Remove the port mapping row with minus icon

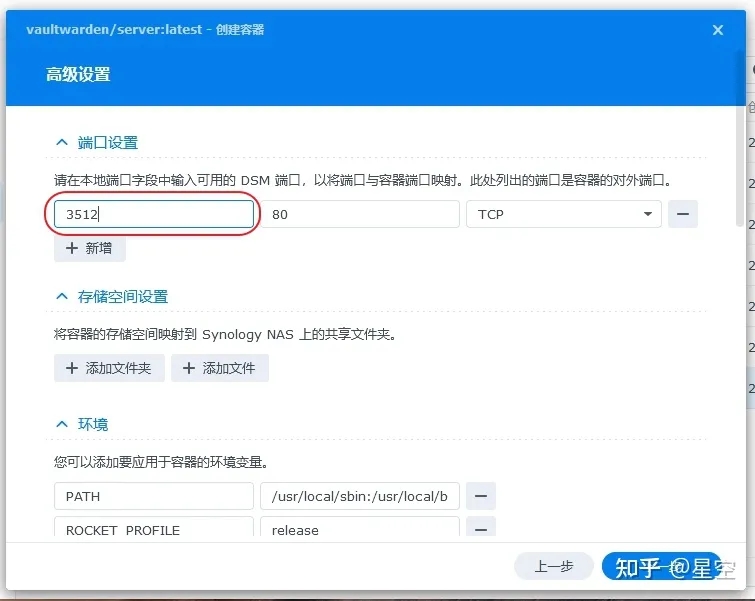(x=683, y=215)
